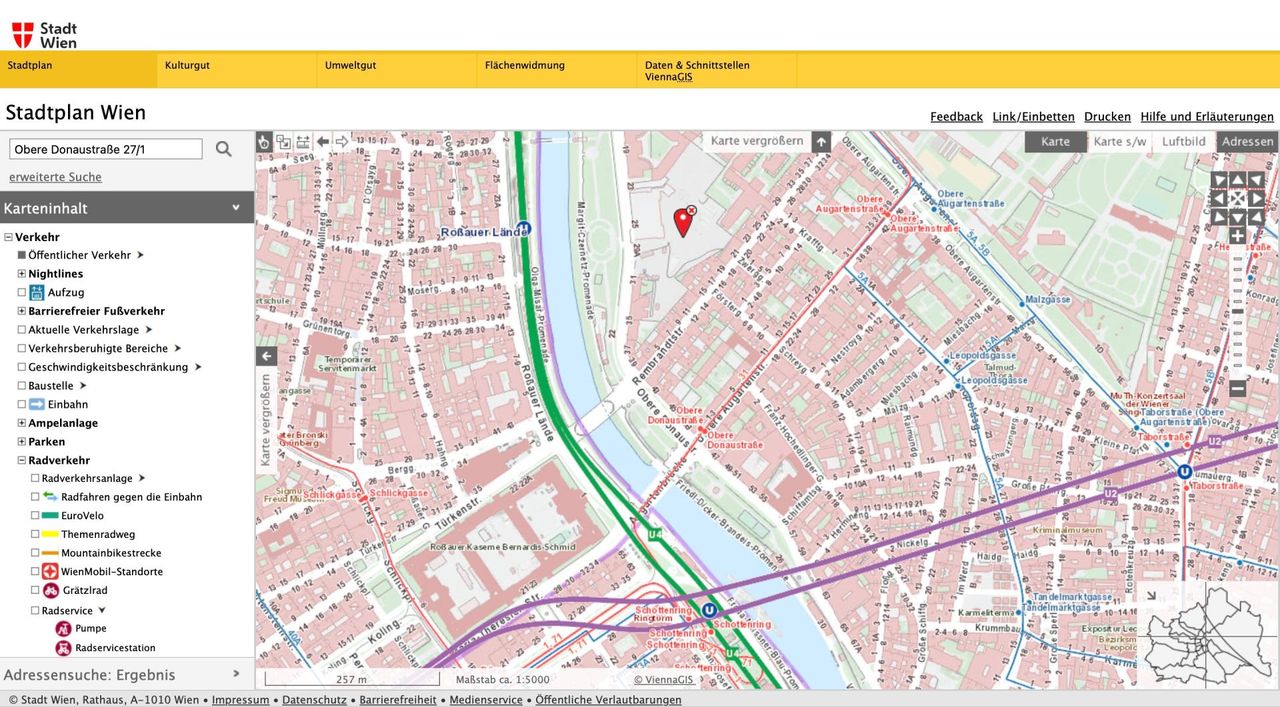Remove the red location marker
This screenshot has height=707, width=1280.
(x=692, y=210)
